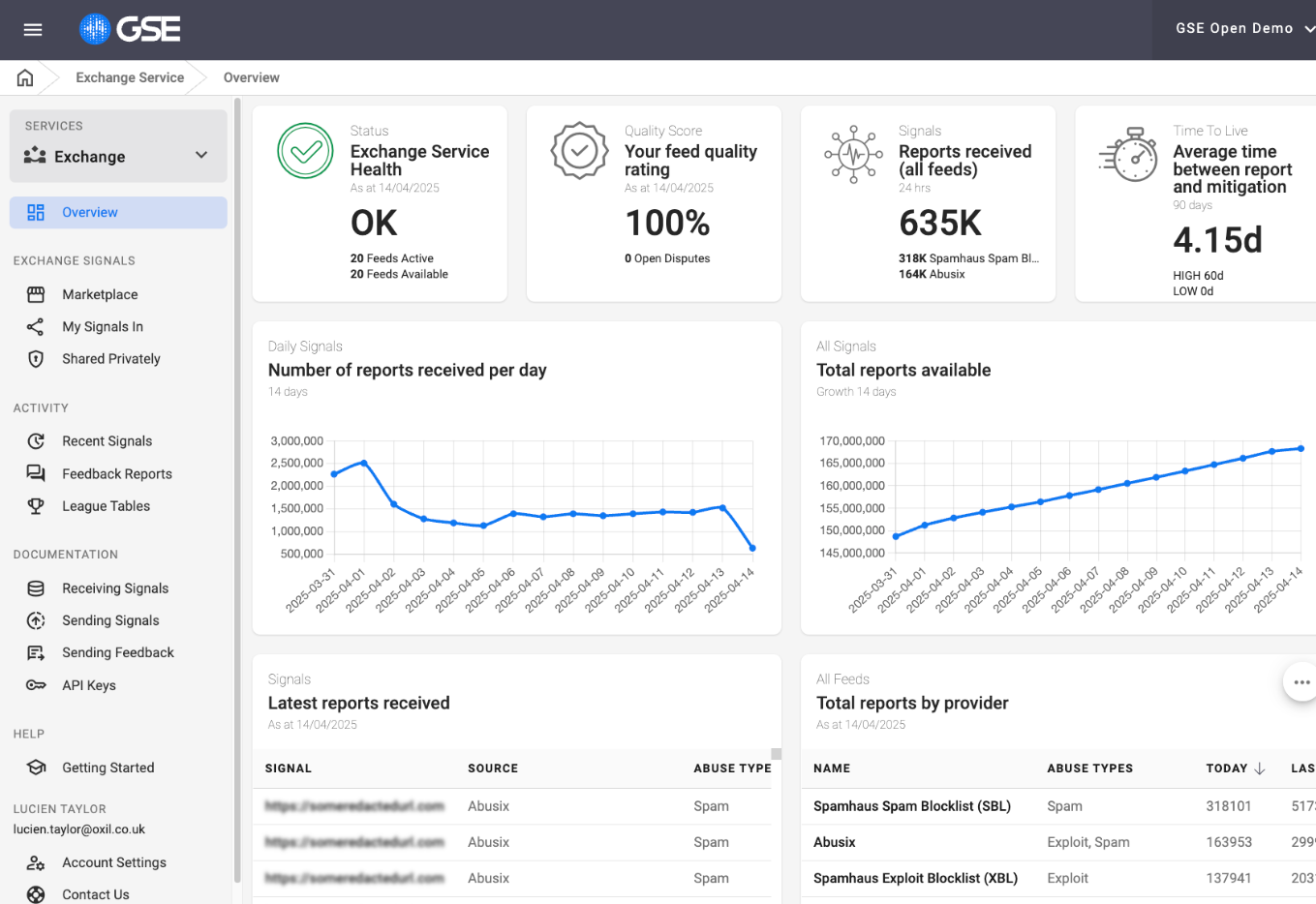This screenshot has height=904, width=1316.
Task: Open Feedback Reports
Action: (x=117, y=474)
